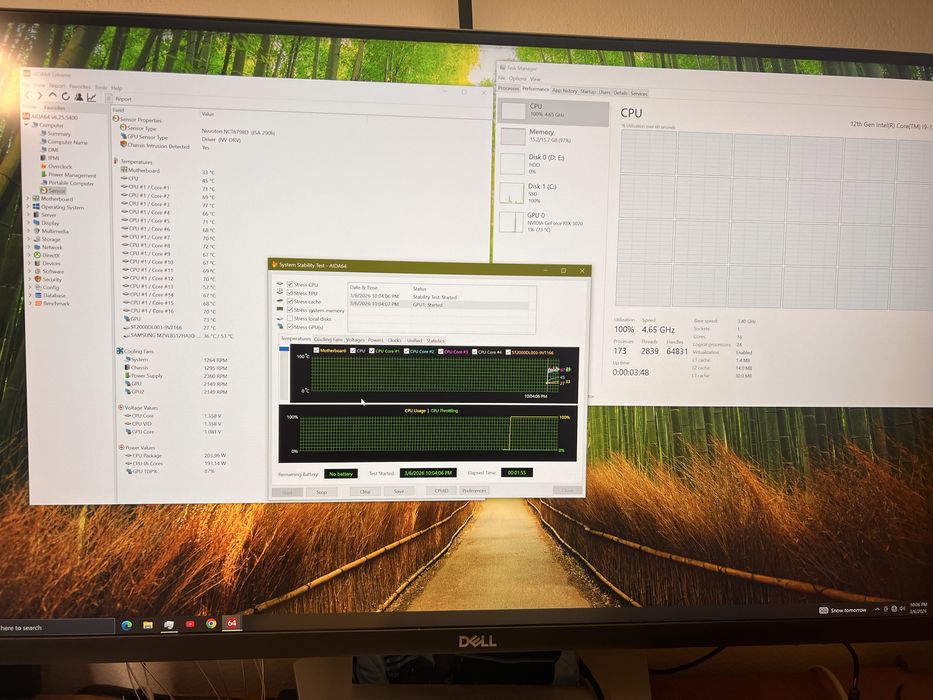The height and width of the screenshot is (700, 933).
Task: Click the Task Manager taskbar icon
Action: point(169,624)
